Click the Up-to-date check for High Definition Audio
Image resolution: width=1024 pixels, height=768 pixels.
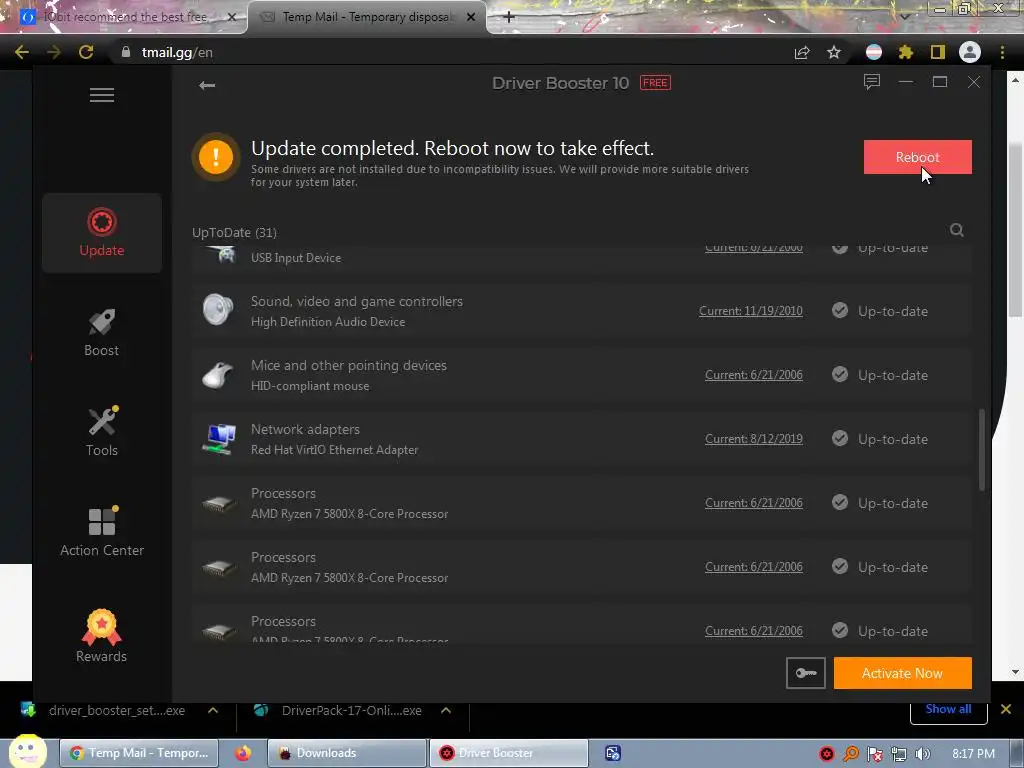pos(840,310)
